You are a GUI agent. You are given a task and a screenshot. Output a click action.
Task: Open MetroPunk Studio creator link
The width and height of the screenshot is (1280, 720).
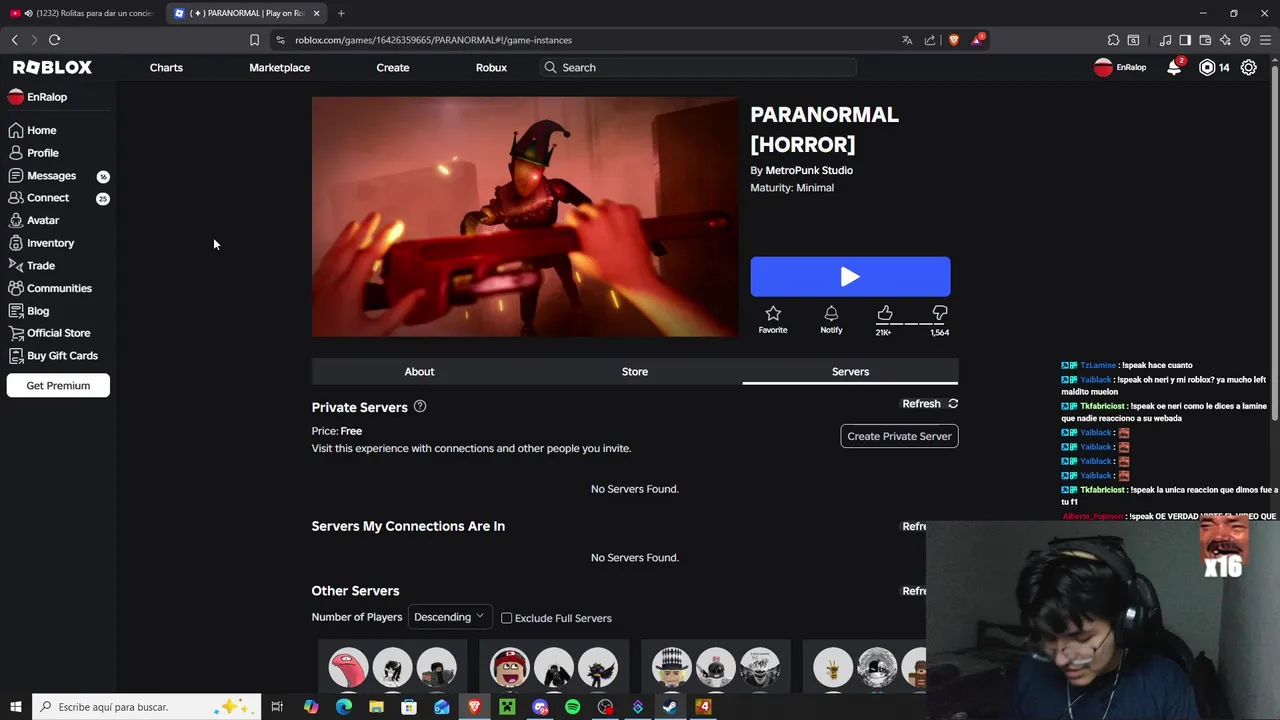pos(809,170)
